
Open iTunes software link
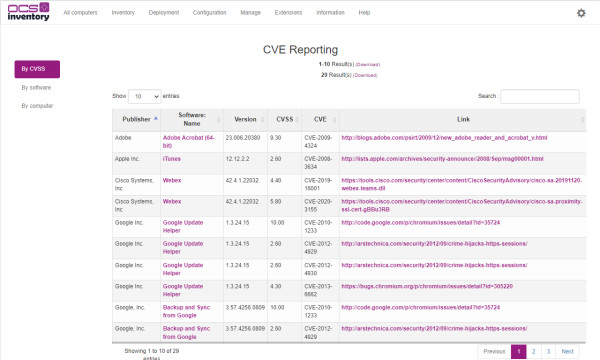pos(171,159)
